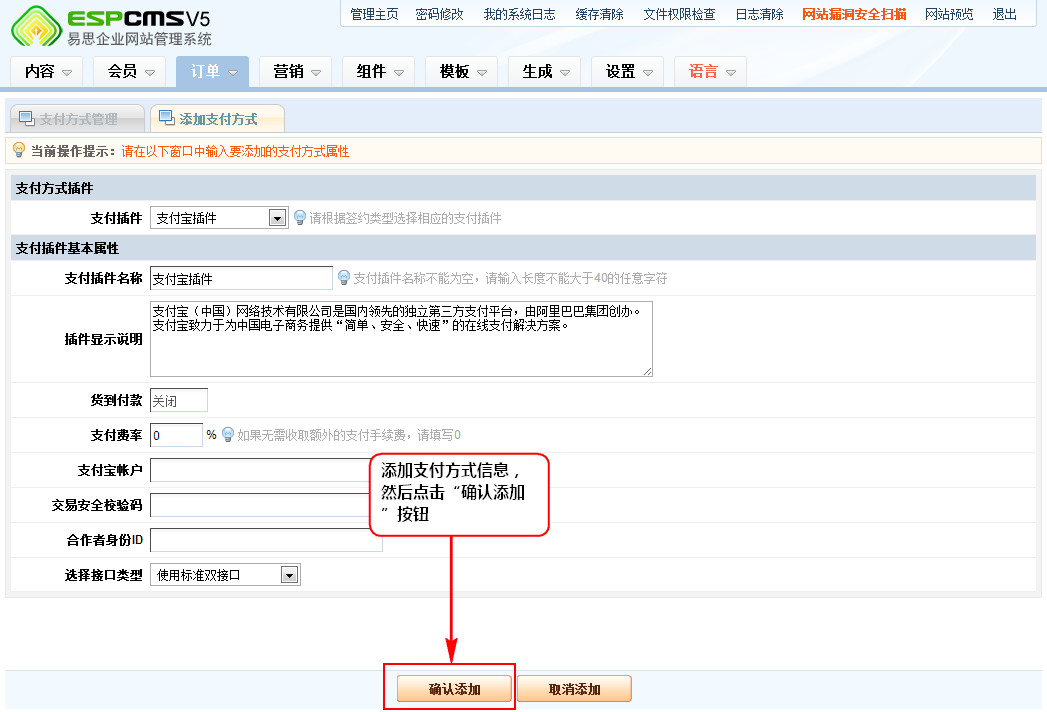Click into the 插件显示说明 textarea

point(401,339)
